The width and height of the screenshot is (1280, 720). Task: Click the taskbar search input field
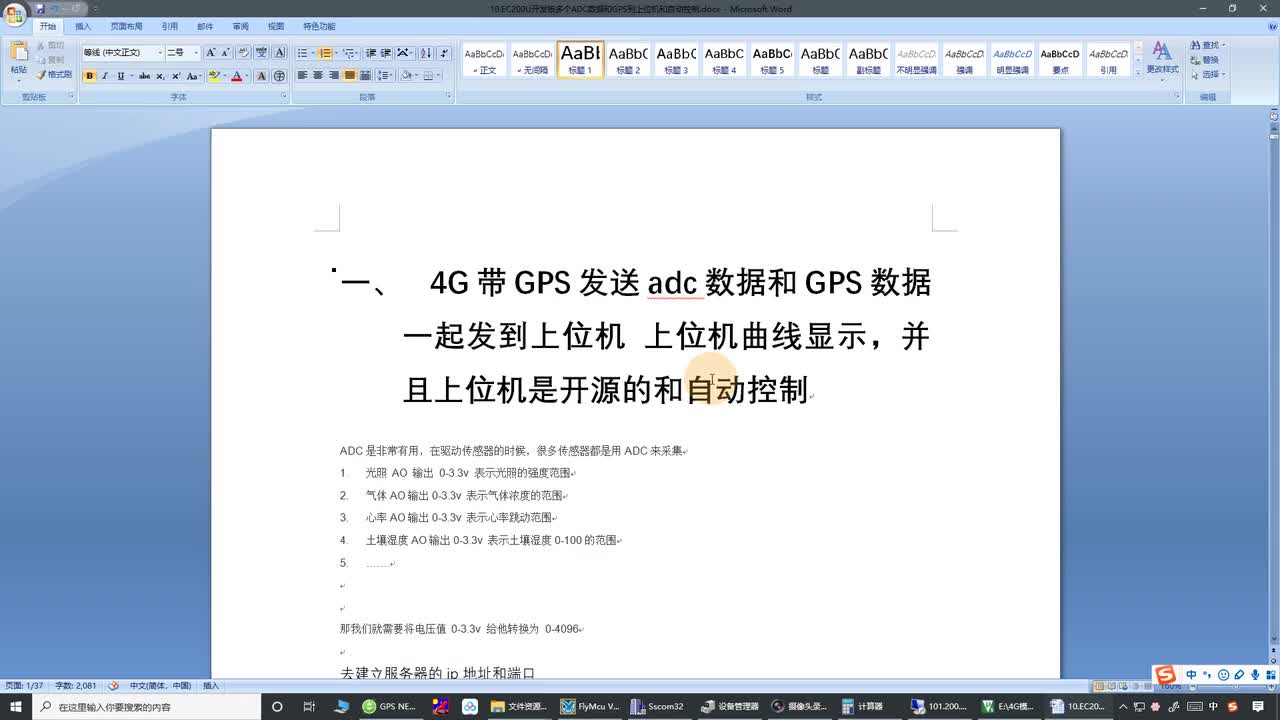tap(150, 706)
